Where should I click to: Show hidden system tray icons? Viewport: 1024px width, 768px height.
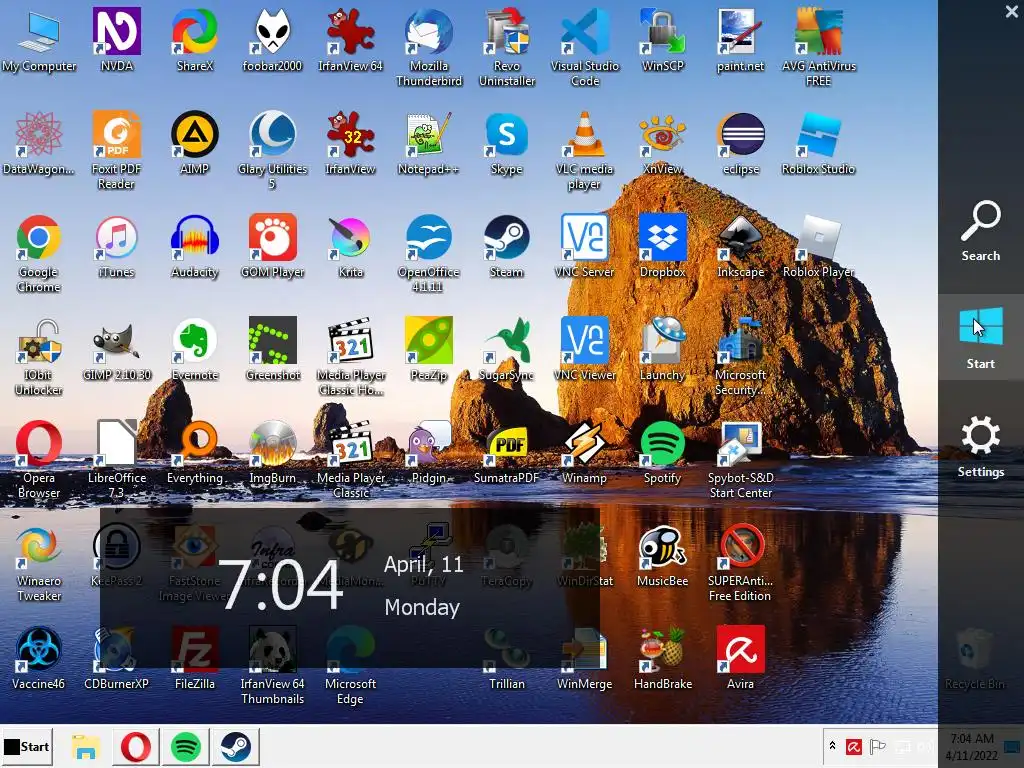click(832, 746)
